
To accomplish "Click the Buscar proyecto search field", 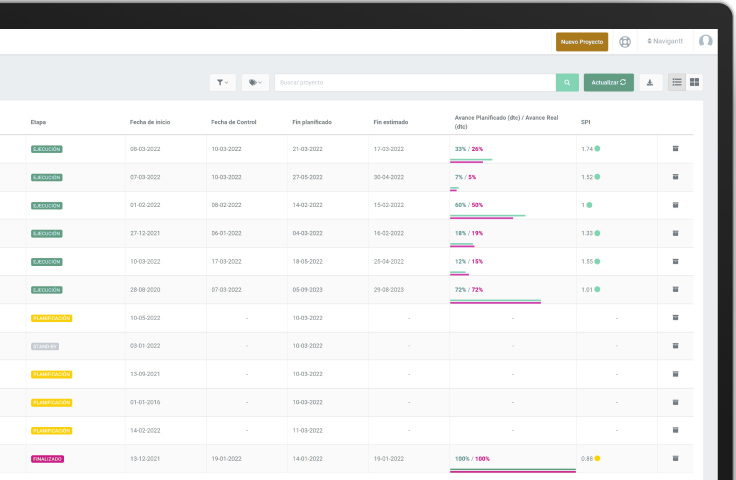I will pos(415,83).
